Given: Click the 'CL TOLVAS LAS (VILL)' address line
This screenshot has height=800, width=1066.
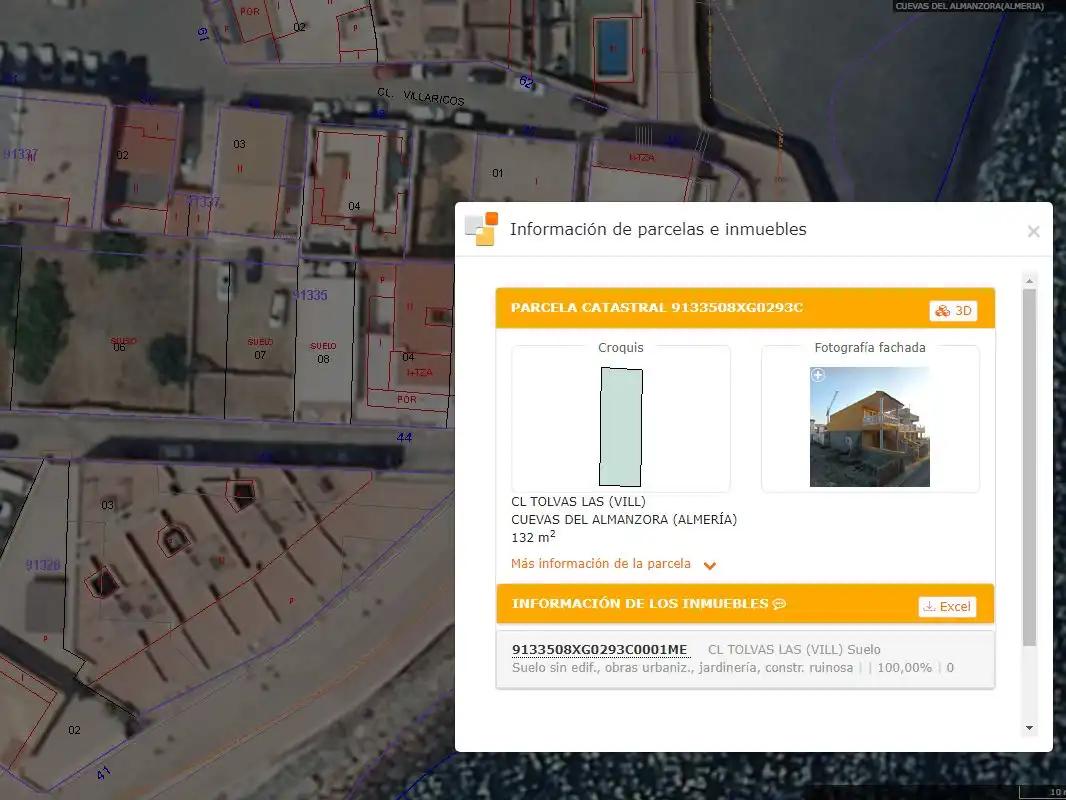Looking at the screenshot, I should click(579, 502).
